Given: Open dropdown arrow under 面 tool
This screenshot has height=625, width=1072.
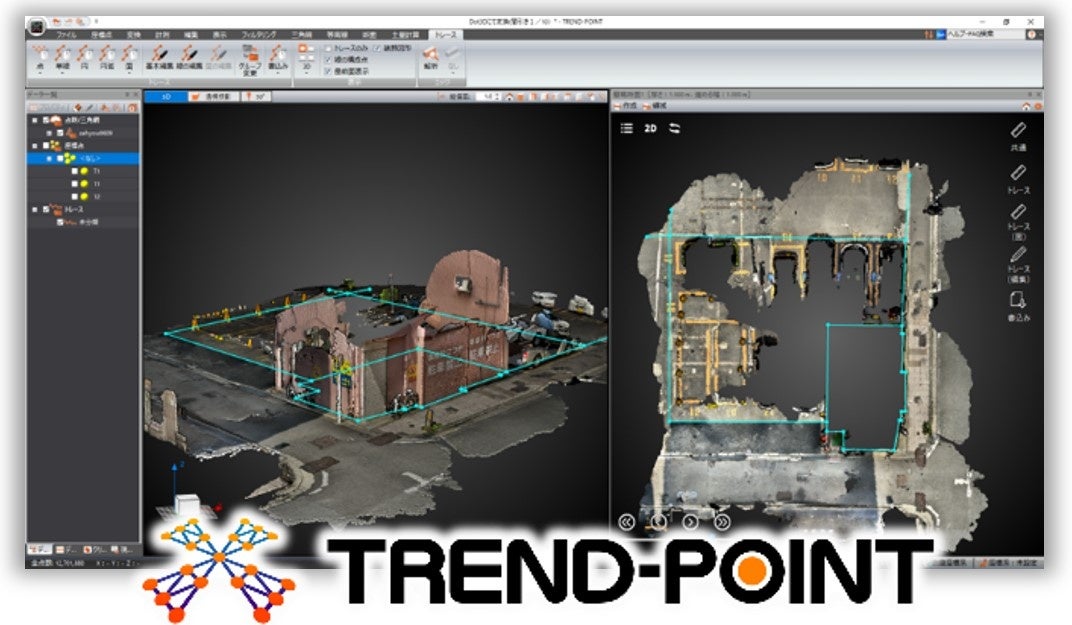Looking at the screenshot, I should (129, 73).
